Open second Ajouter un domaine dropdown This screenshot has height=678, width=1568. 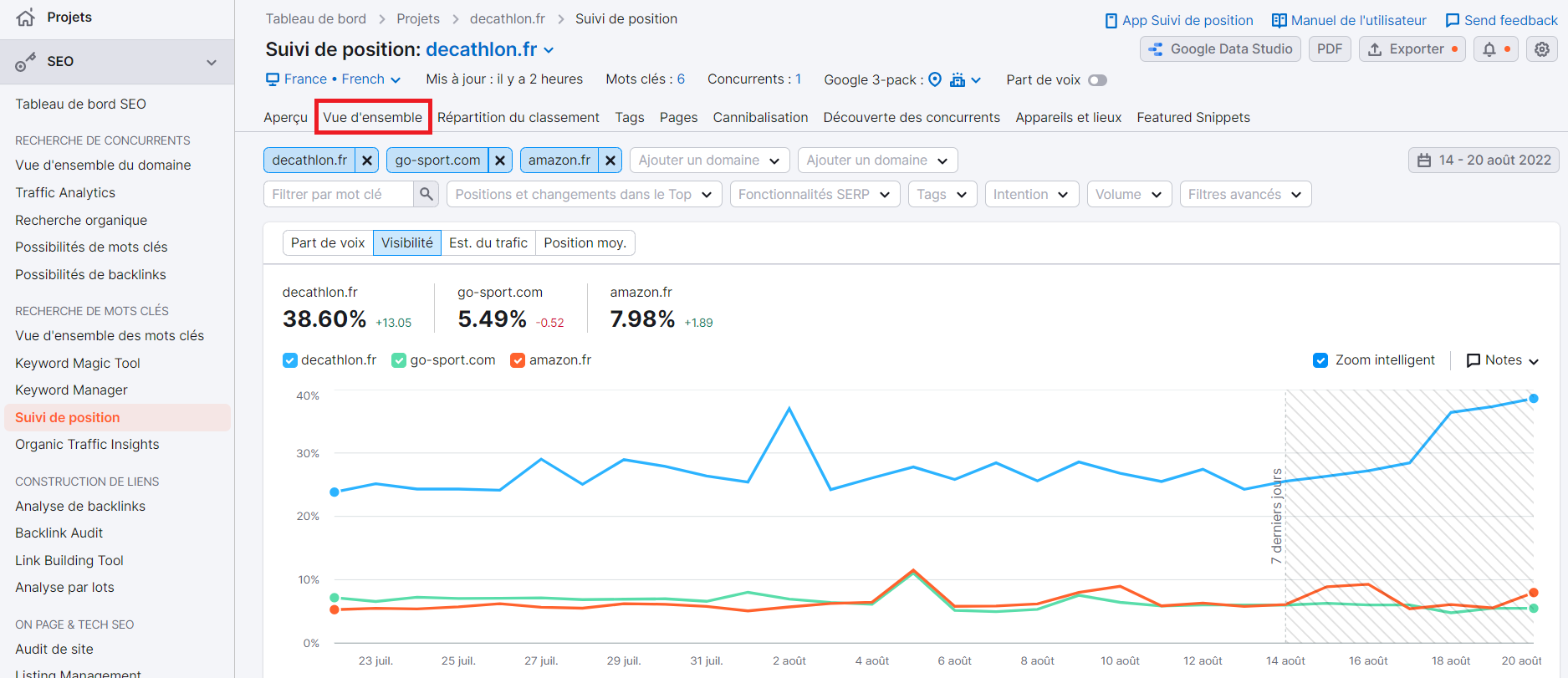click(877, 161)
